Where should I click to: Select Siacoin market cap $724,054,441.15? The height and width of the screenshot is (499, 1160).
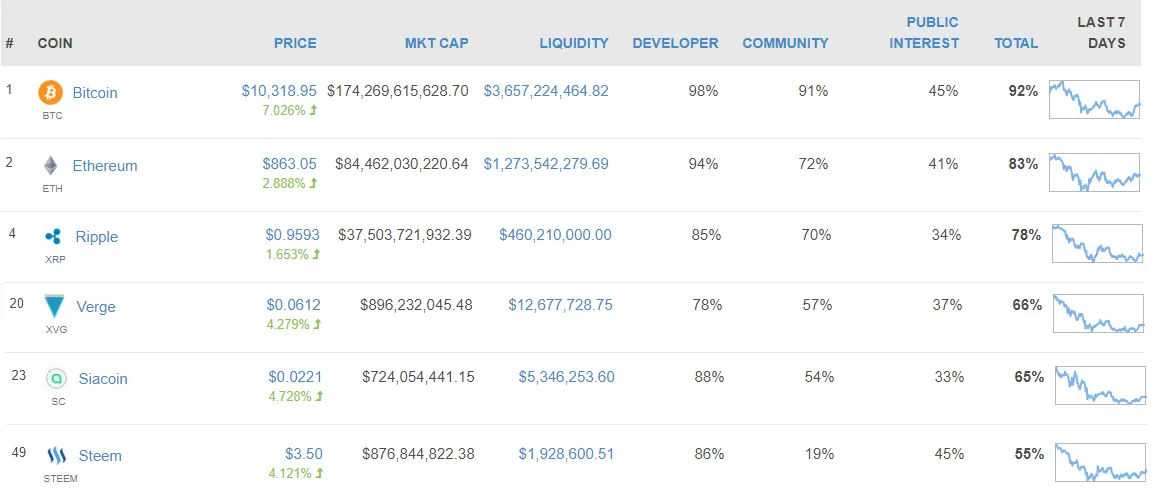[419, 377]
